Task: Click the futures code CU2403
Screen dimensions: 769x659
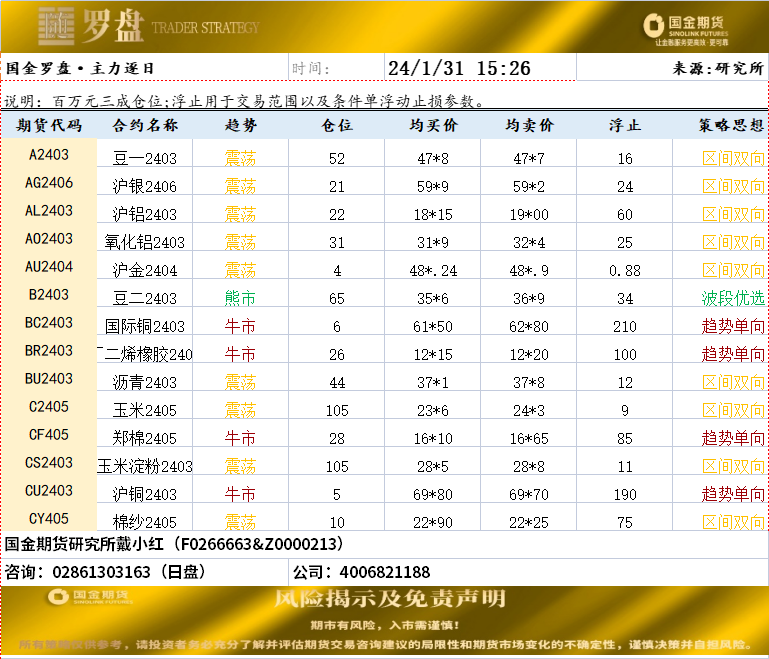Action: (49, 490)
